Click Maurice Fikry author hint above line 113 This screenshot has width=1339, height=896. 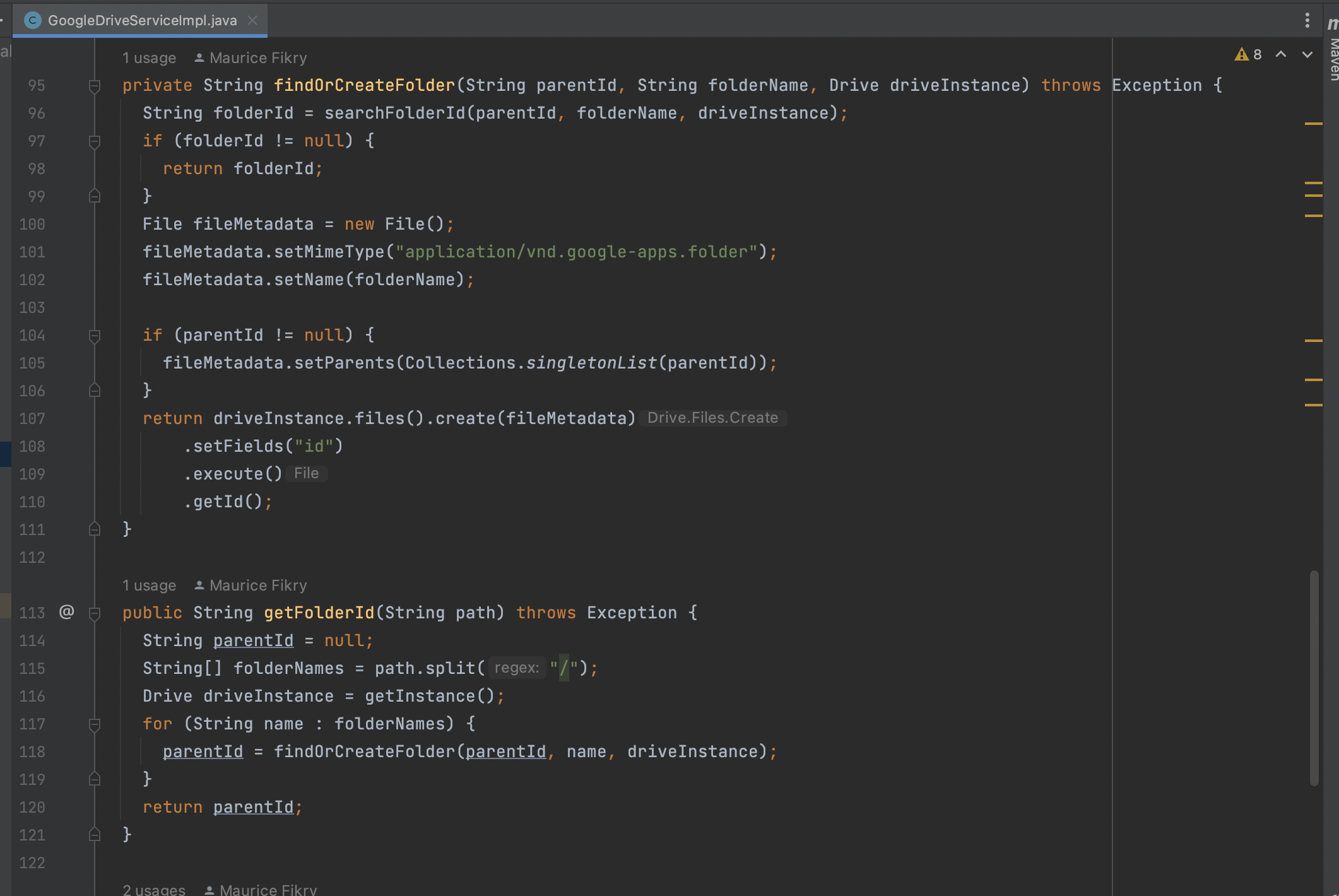point(251,586)
